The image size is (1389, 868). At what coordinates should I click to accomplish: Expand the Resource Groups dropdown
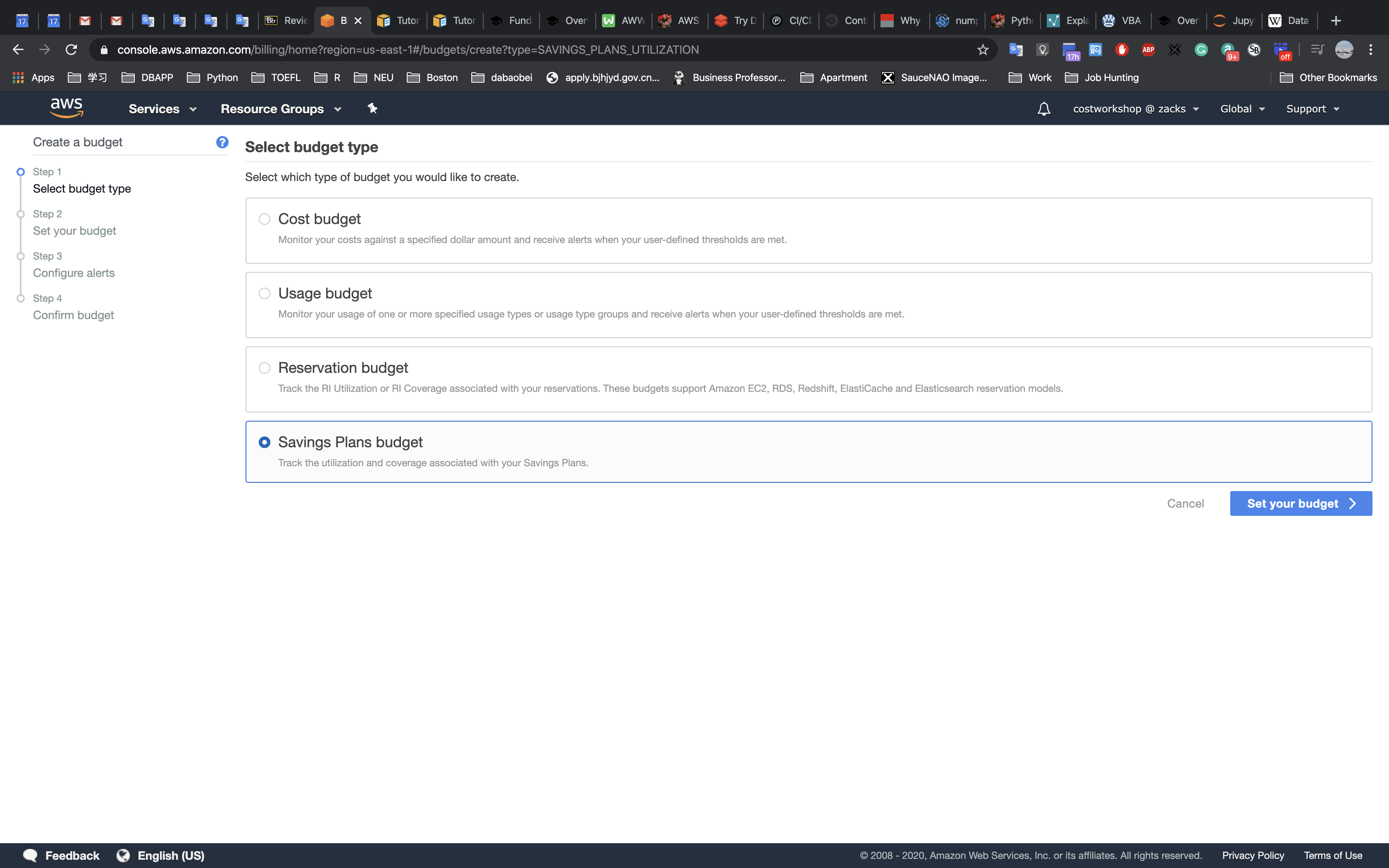click(281, 109)
